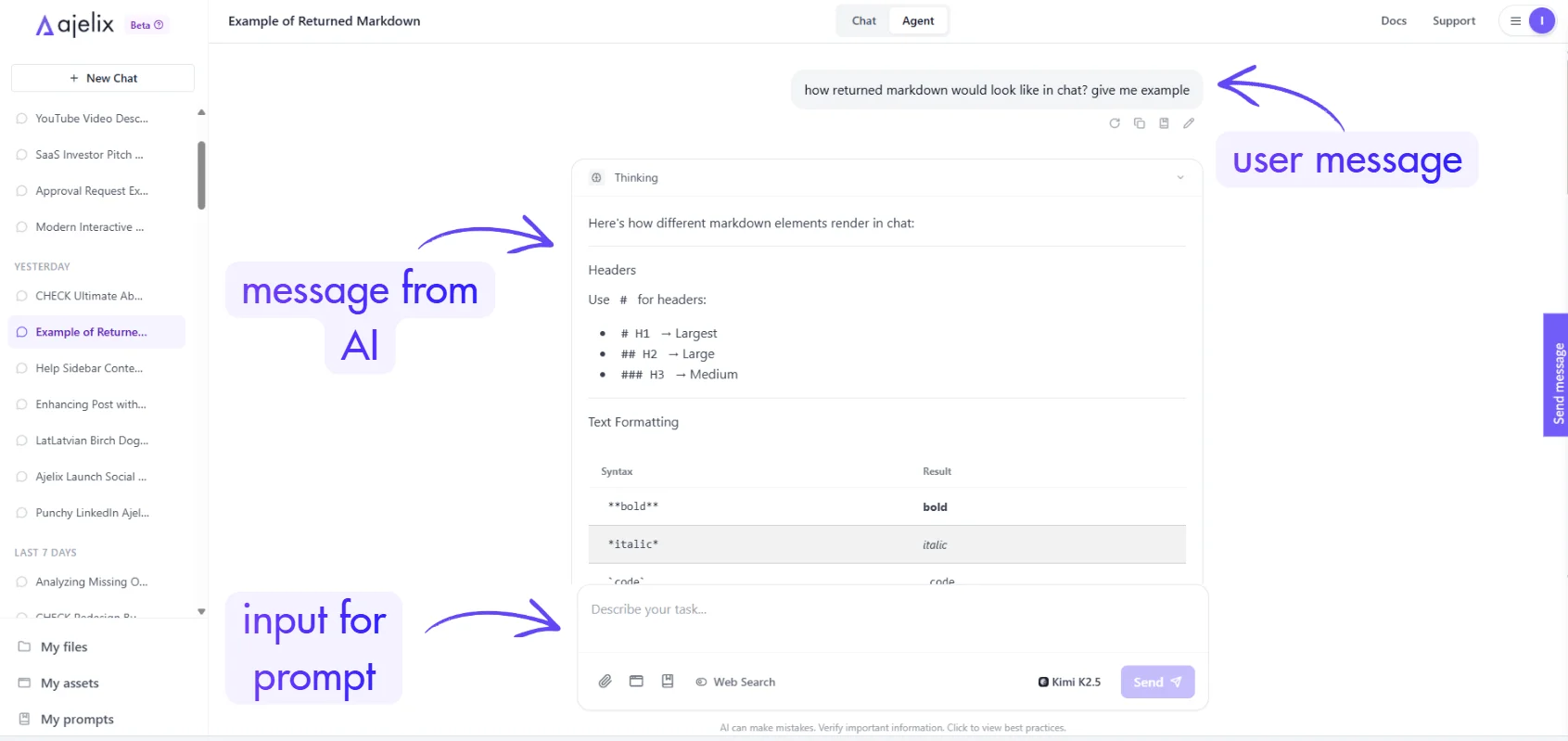Switch to Agent mode
This screenshot has height=741, width=1568.
coord(918,21)
